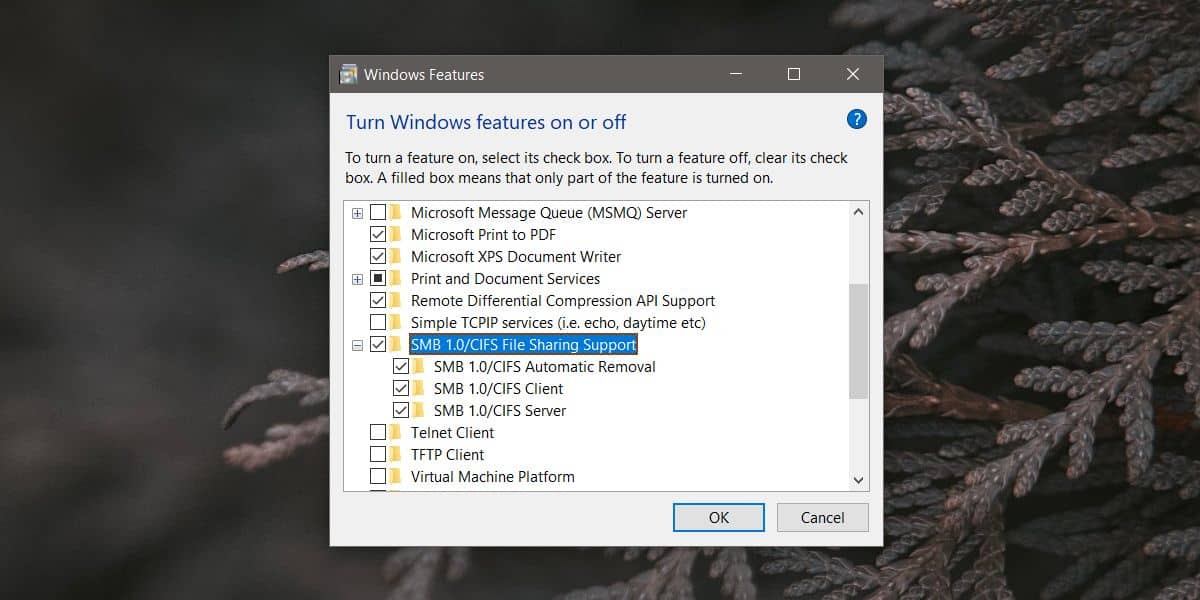Select SMB 1.0/CIFS Client label

point(498,388)
